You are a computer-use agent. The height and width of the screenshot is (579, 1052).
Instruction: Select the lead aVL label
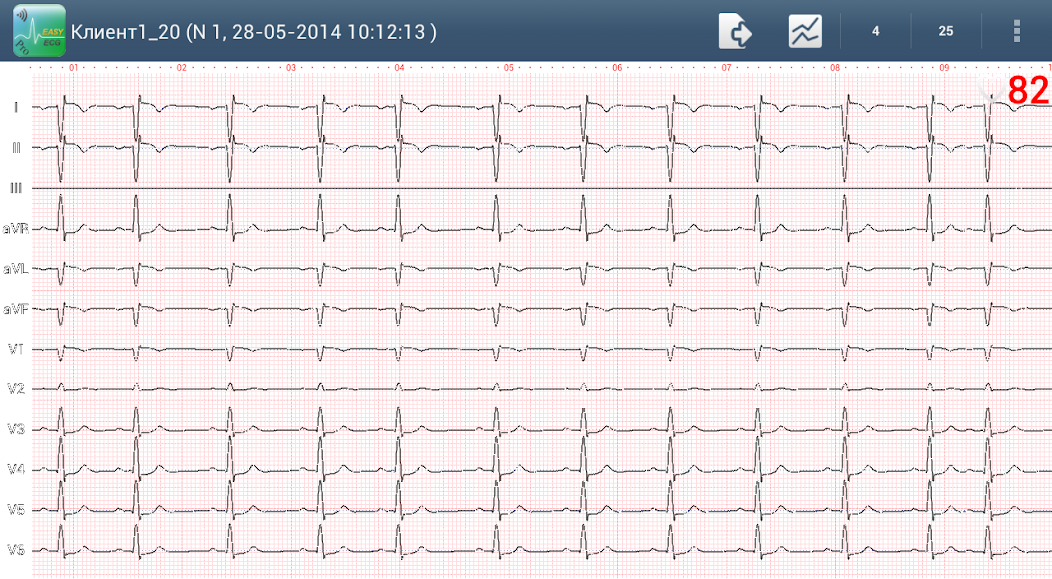[14, 268]
